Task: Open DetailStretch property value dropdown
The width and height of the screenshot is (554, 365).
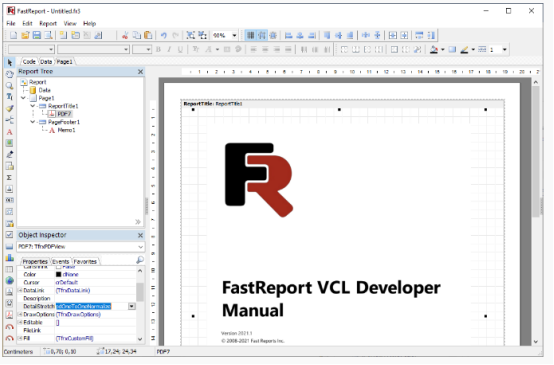Action: click(x=132, y=306)
